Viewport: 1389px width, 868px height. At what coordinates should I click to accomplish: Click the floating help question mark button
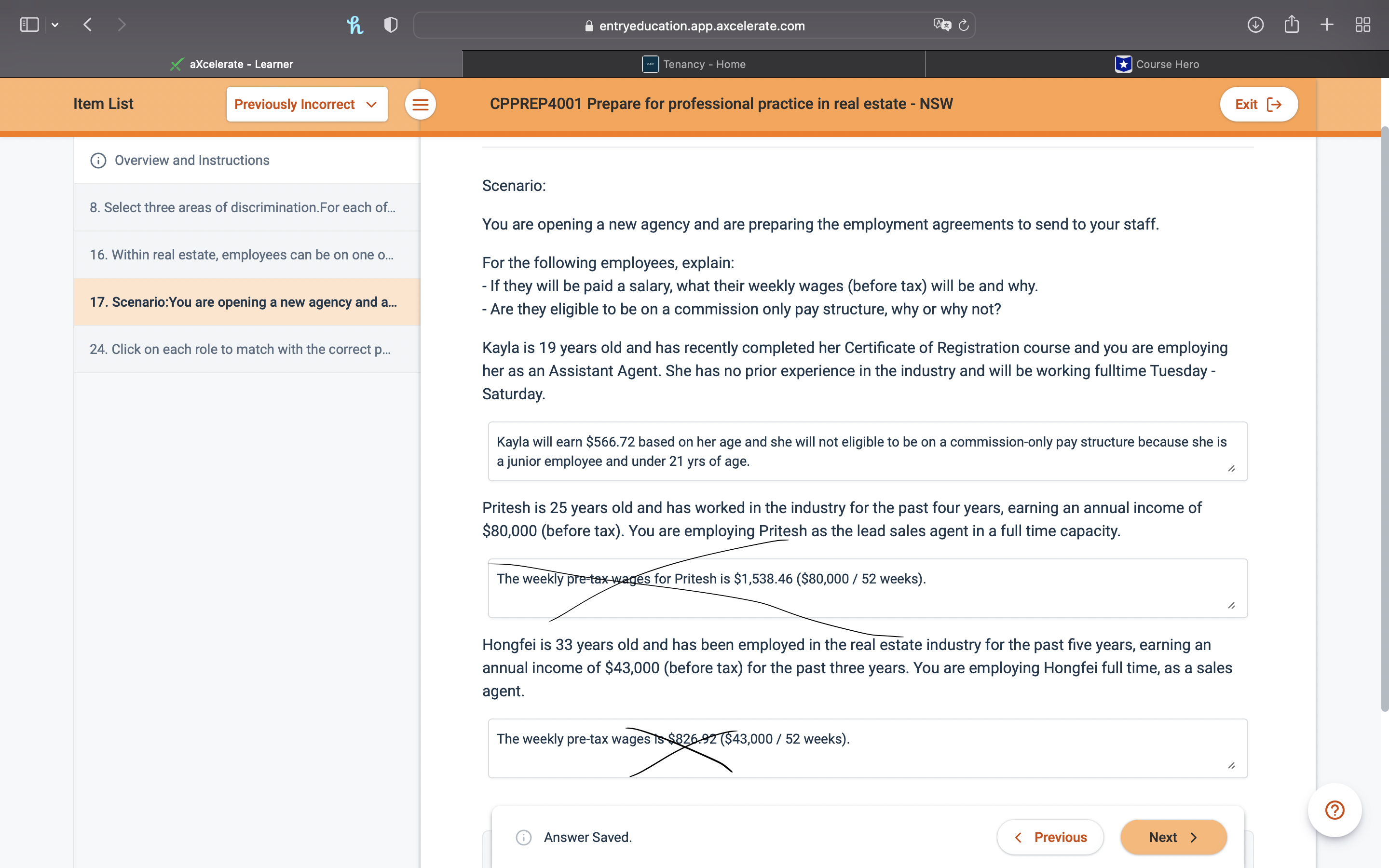pos(1334,810)
